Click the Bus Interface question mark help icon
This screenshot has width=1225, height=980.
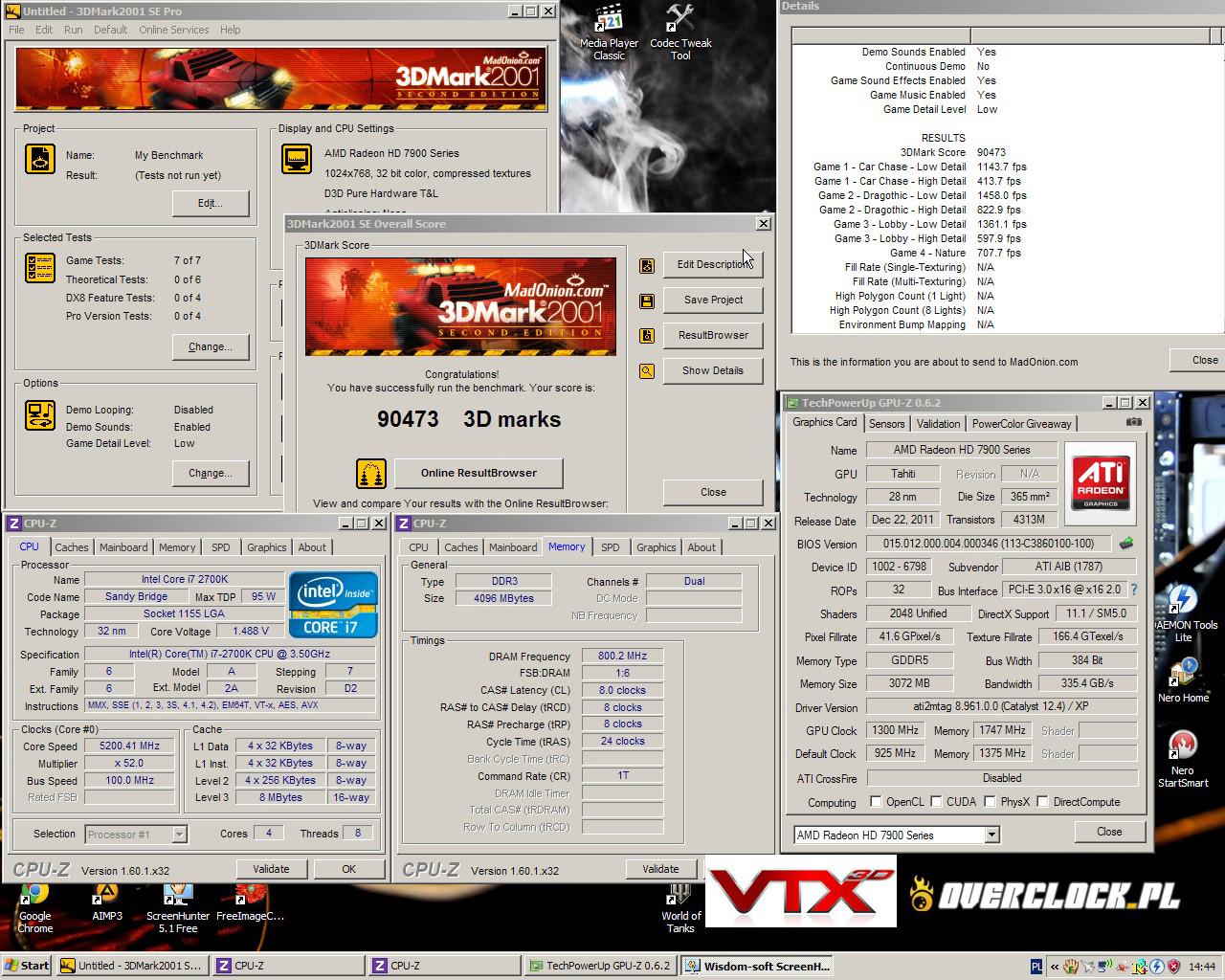click(1134, 590)
